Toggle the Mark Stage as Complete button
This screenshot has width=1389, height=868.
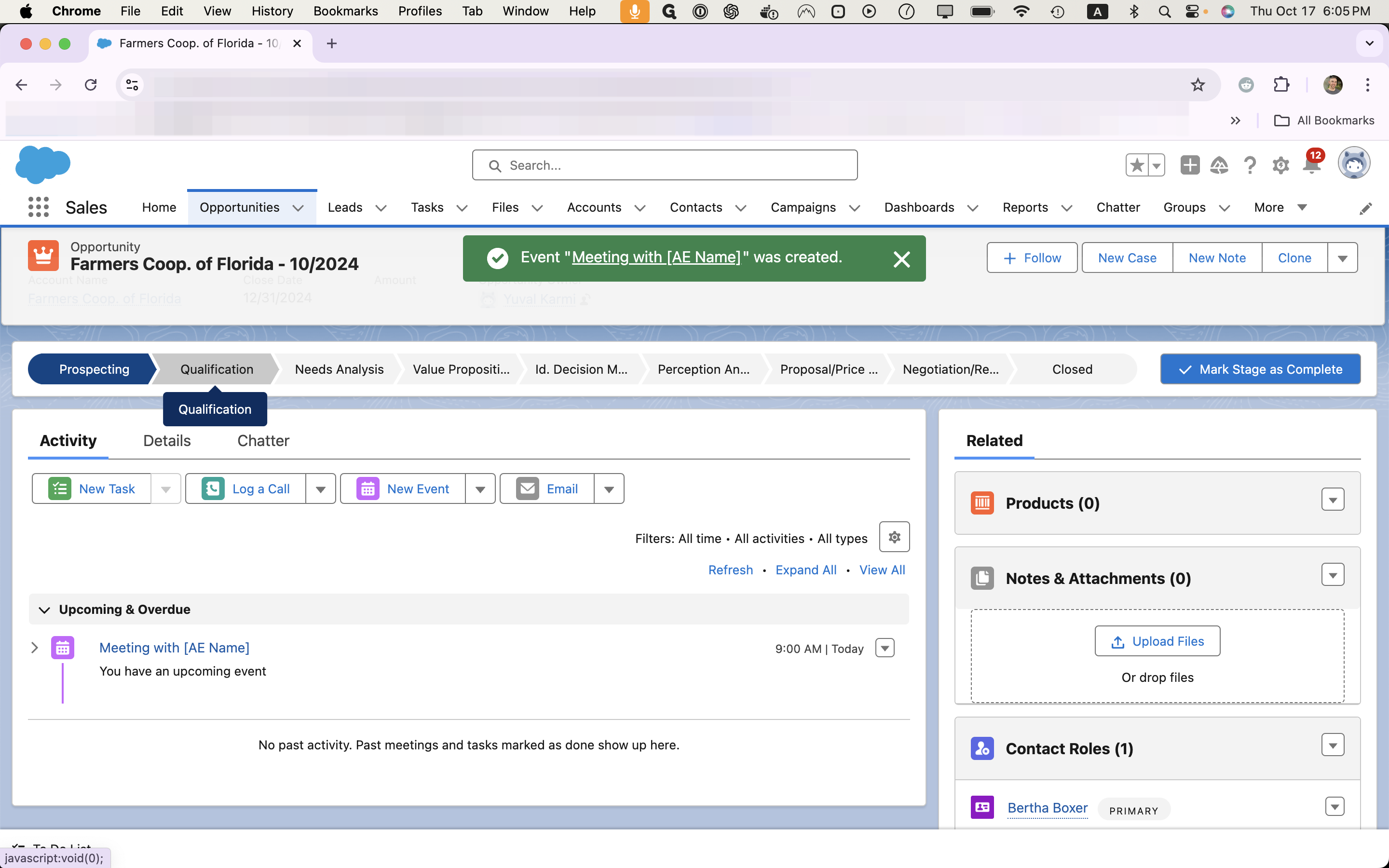[1260, 369]
